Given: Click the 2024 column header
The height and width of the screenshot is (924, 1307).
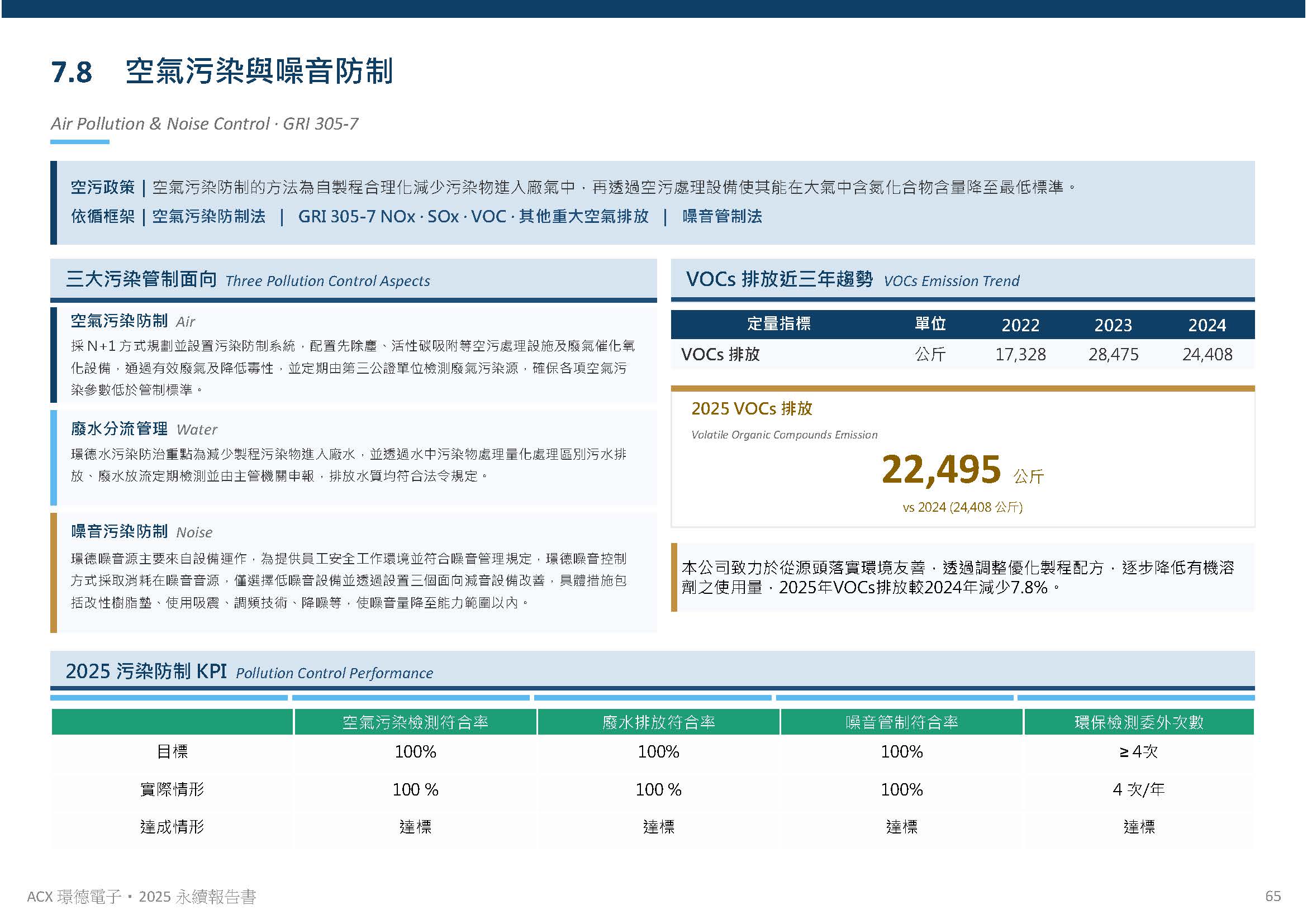Looking at the screenshot, I should pyautogui.click(x=1208, y=326).
